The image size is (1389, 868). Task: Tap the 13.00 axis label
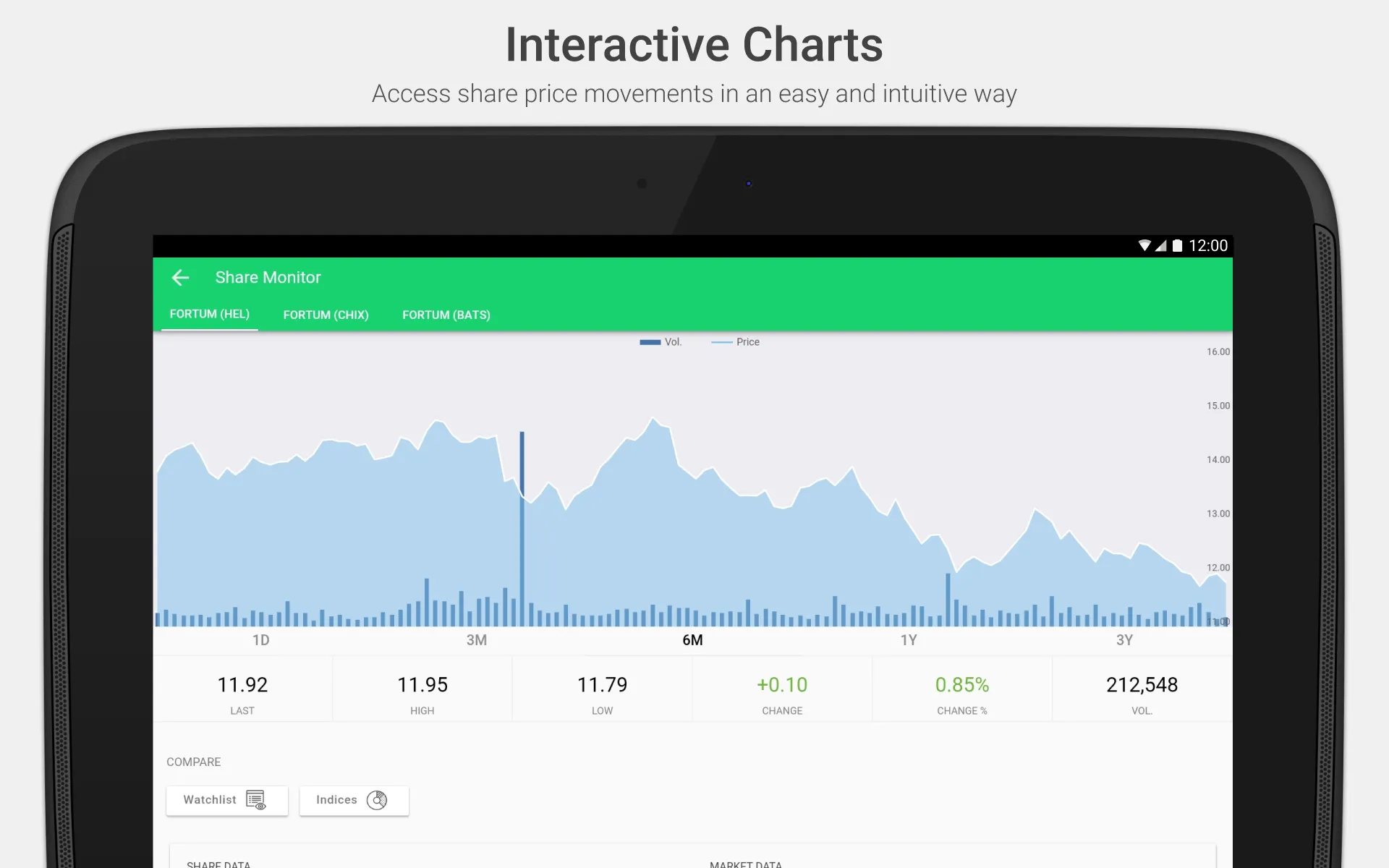pyautogui.click(x=1218, y=514)
